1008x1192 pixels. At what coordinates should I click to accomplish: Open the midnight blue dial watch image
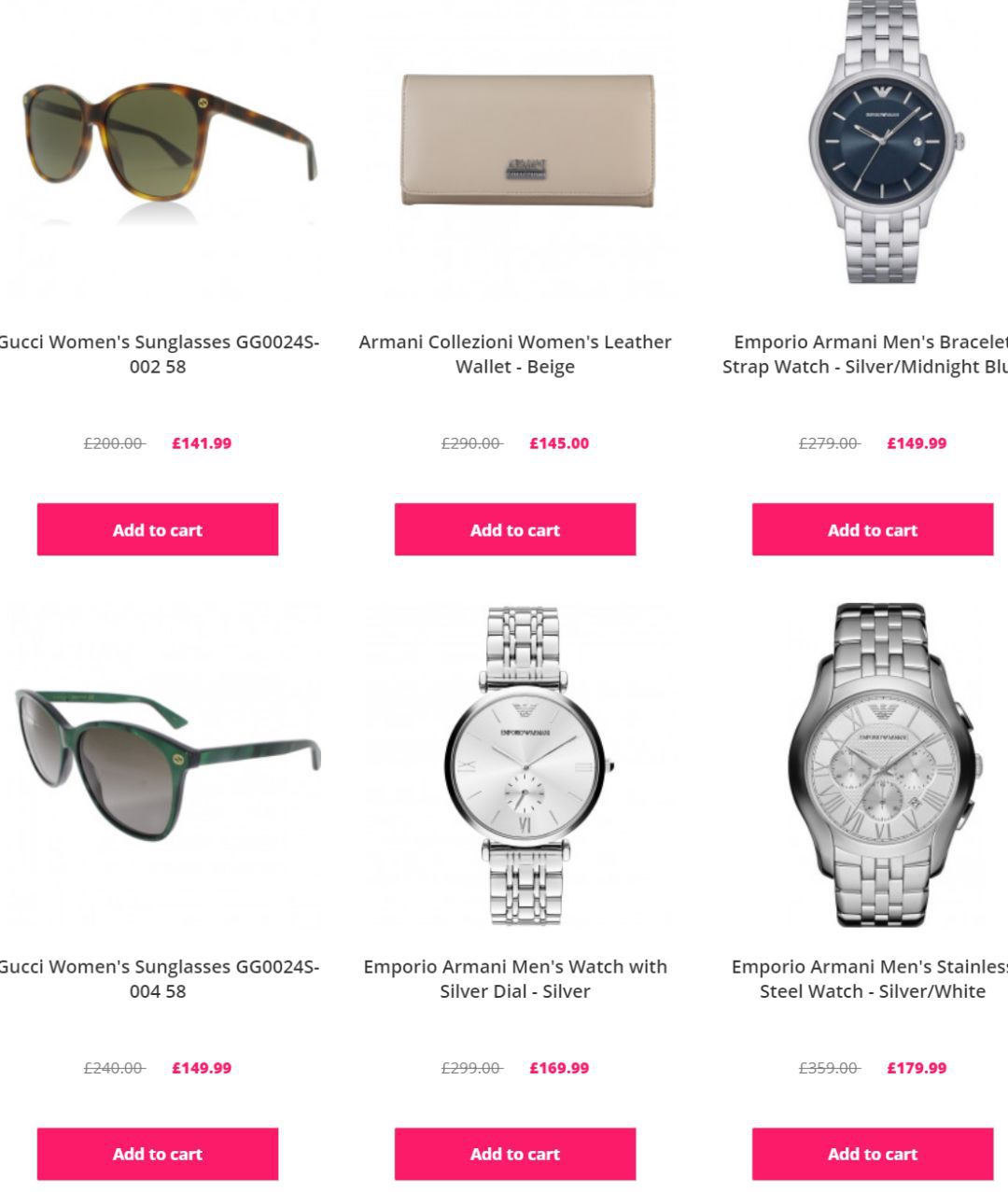pyautogui.click(x=873, y=145)
